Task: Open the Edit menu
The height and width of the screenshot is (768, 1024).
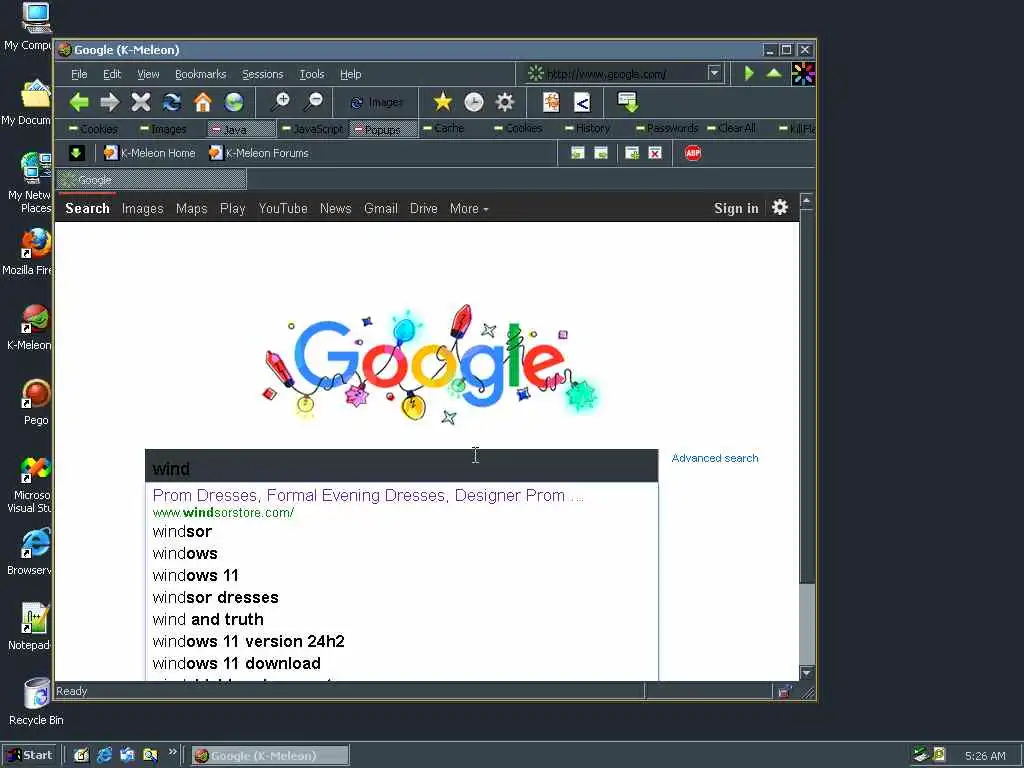Action: [x=112, y=74]
